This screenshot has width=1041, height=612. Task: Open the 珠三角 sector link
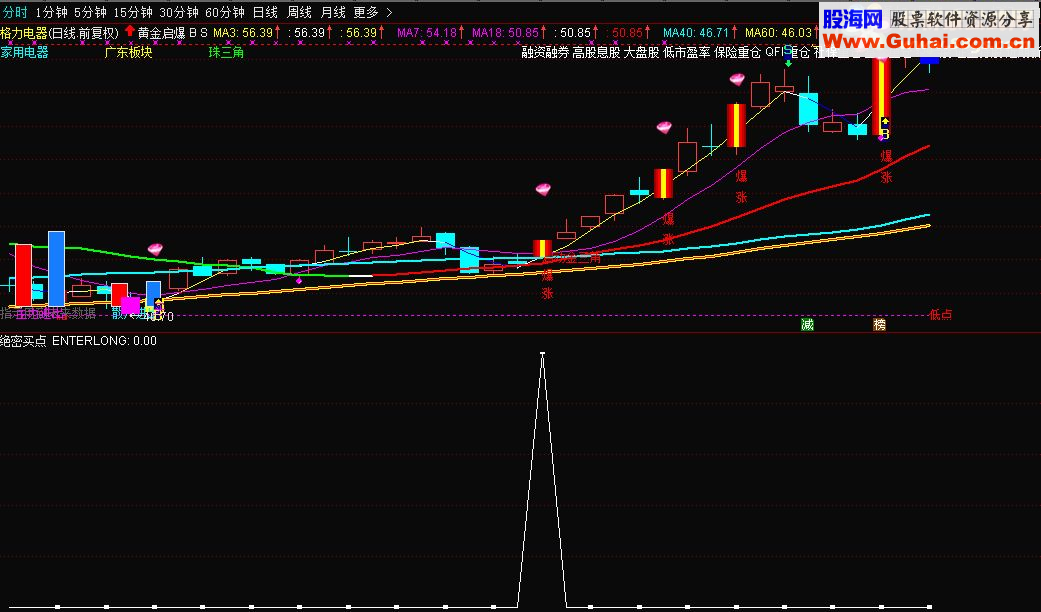[x=226, y=52]
